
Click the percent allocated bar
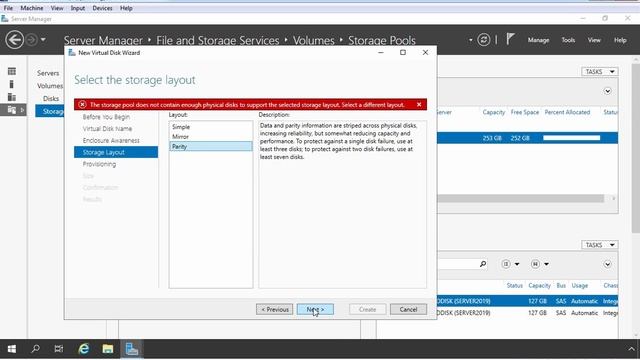(571, 138)
